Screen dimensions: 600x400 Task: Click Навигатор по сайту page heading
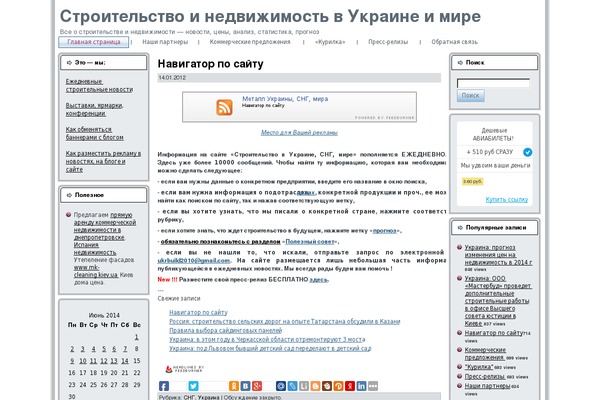[210, 64]
